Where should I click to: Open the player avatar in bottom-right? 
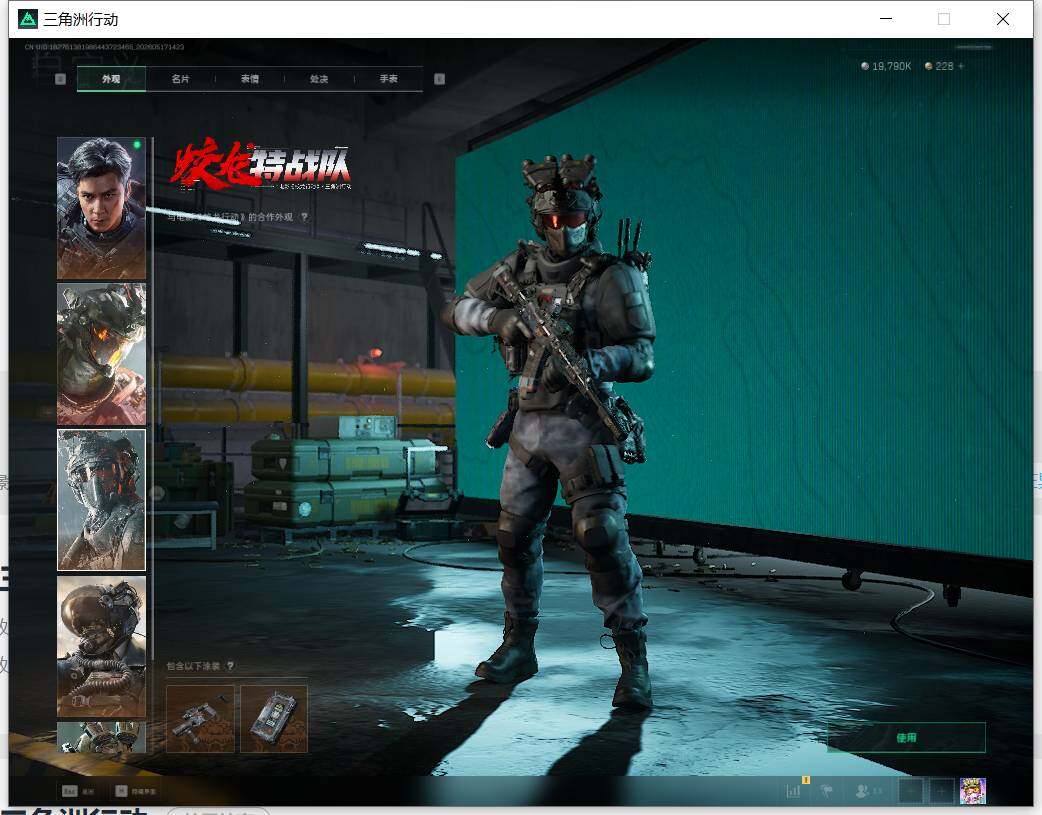click(973, 790)
